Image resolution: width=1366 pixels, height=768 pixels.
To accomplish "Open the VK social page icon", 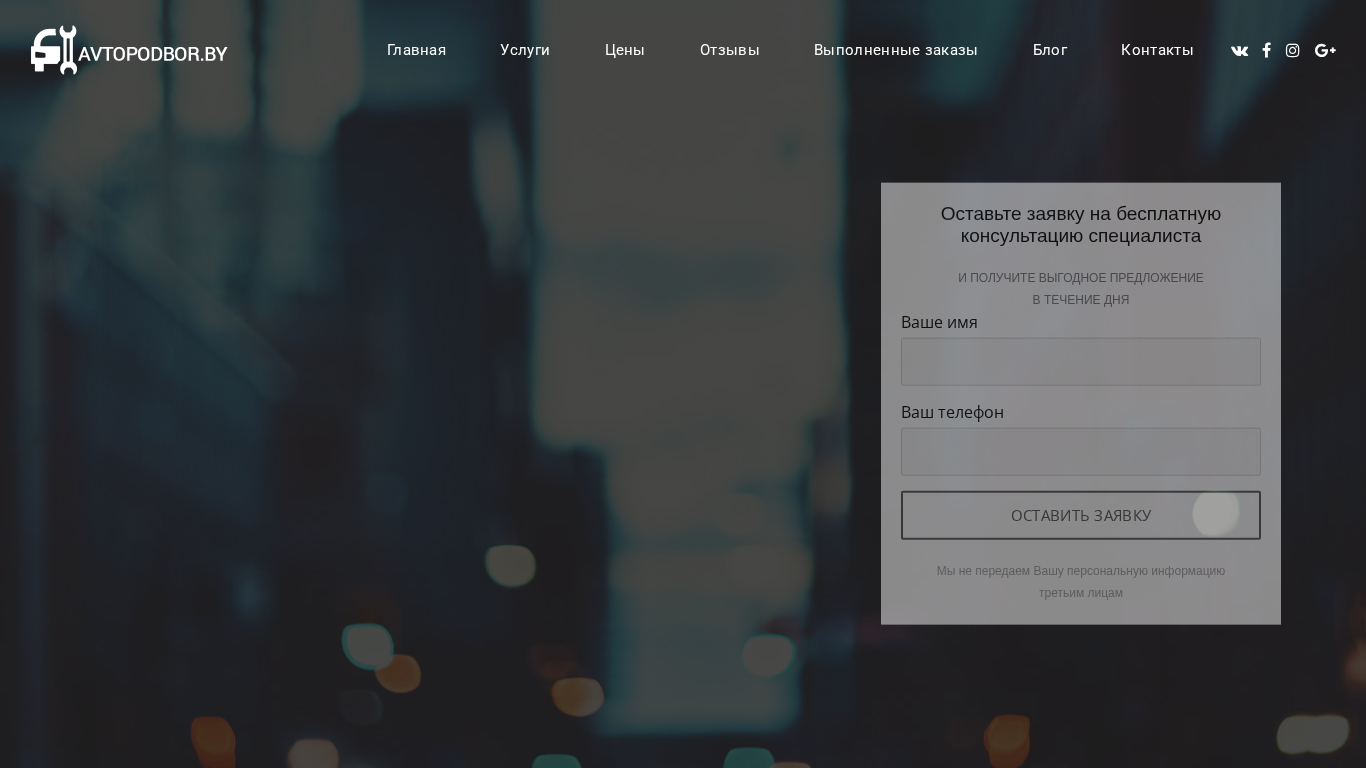I will pyautogui.click(x=1239, y=51).
